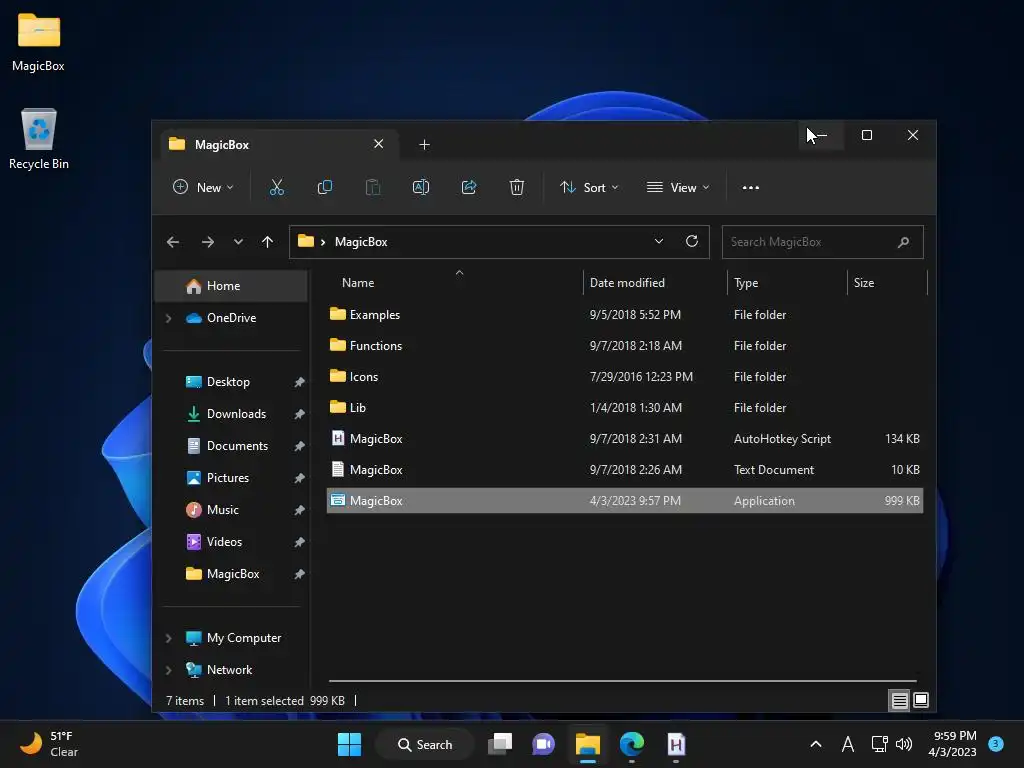Screen dimensions: 1024x768
Task: Expand the My Computer tree node
Action: pos(168,638)
